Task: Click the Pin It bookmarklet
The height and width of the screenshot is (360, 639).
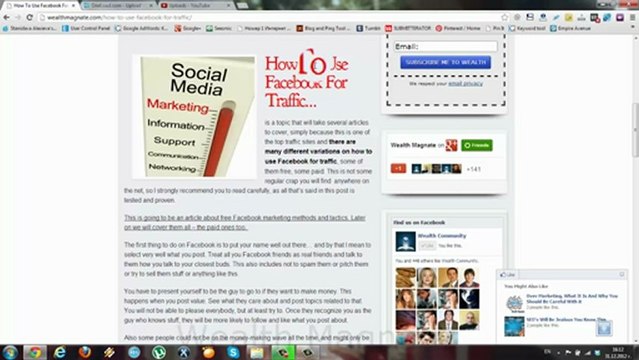Action: coord(495,28)
